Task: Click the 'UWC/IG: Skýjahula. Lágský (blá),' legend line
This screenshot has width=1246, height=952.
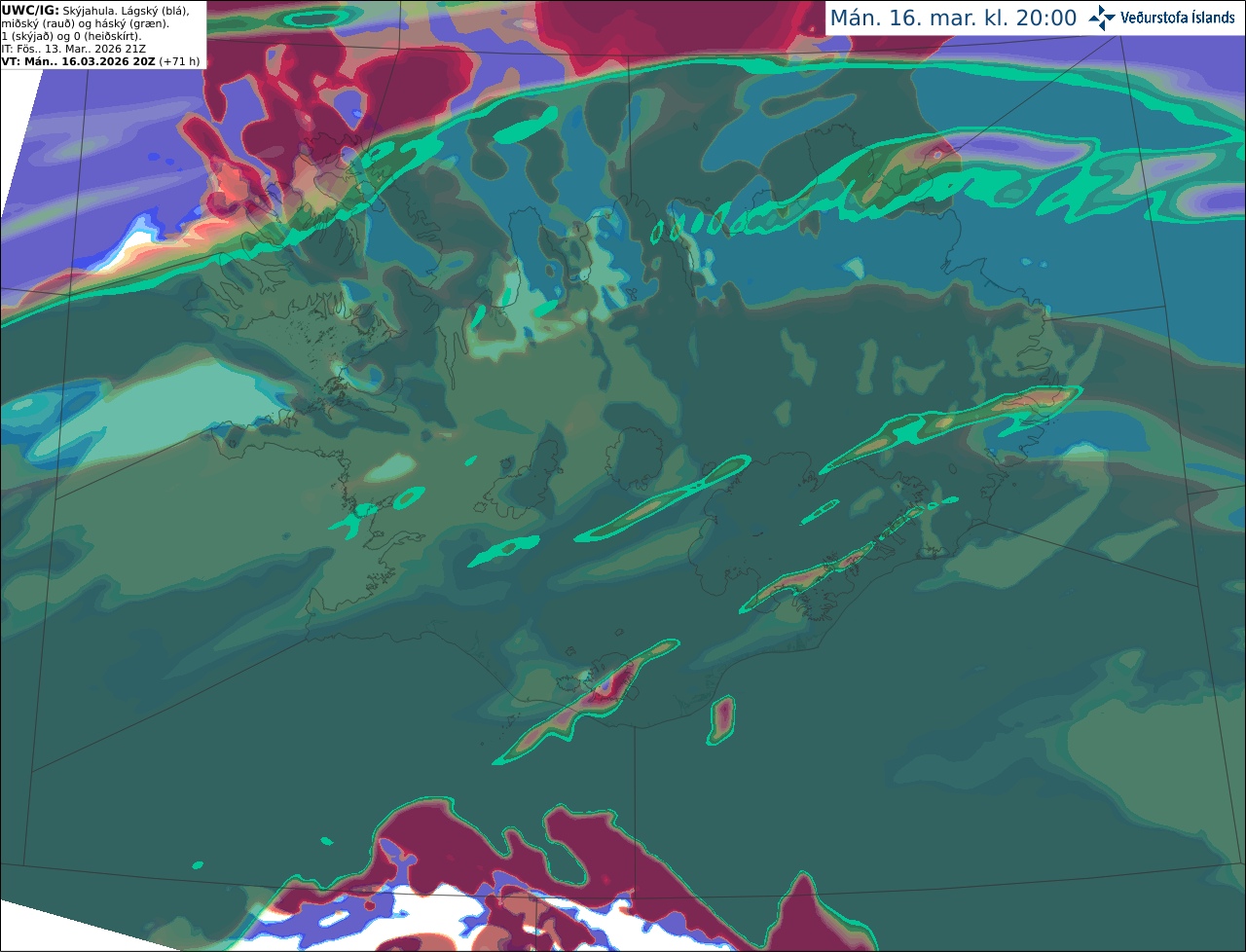Action: coord(95,10)
